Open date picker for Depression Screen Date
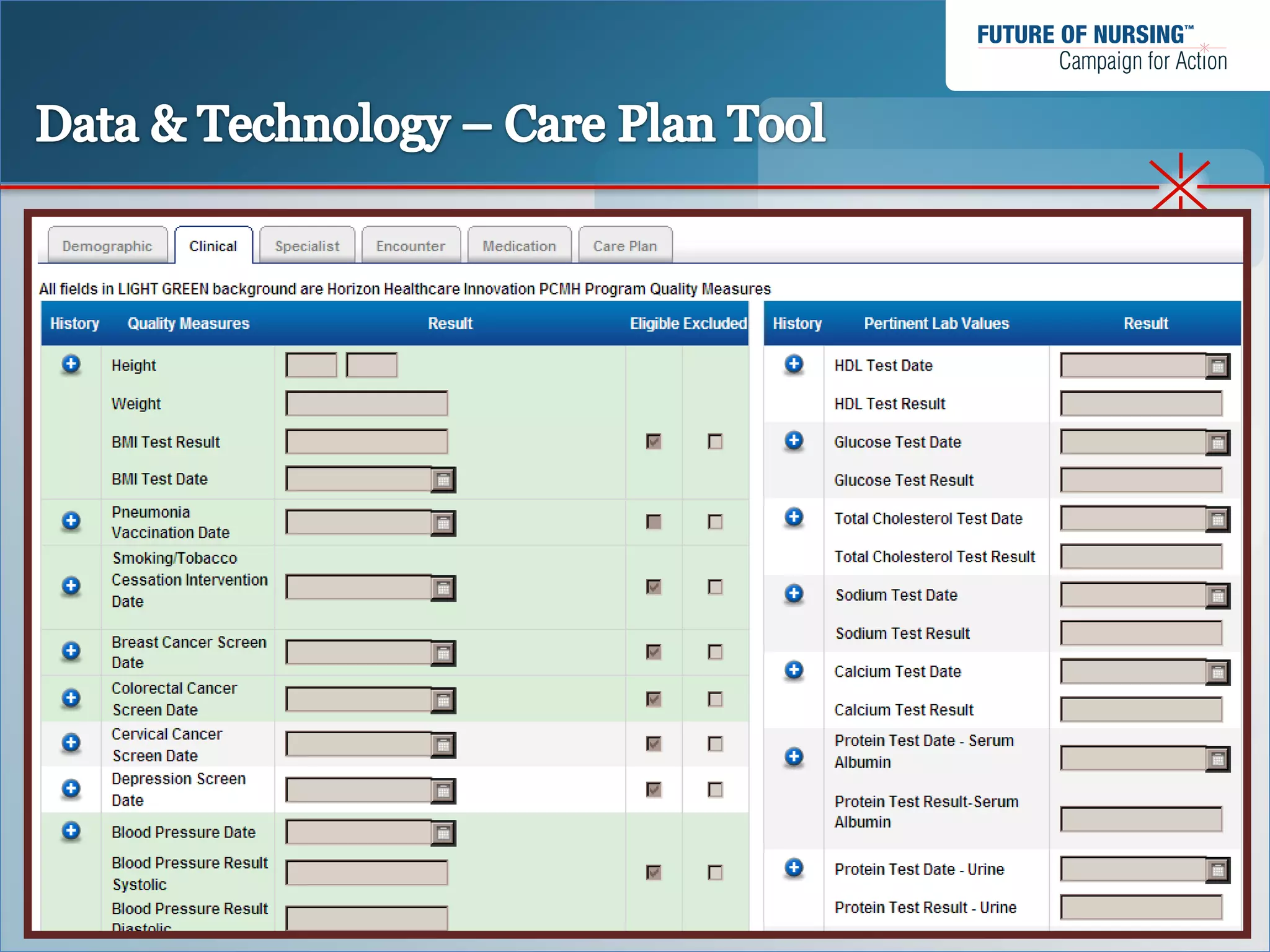This screenshot has width=1270, height=952. 443,791
